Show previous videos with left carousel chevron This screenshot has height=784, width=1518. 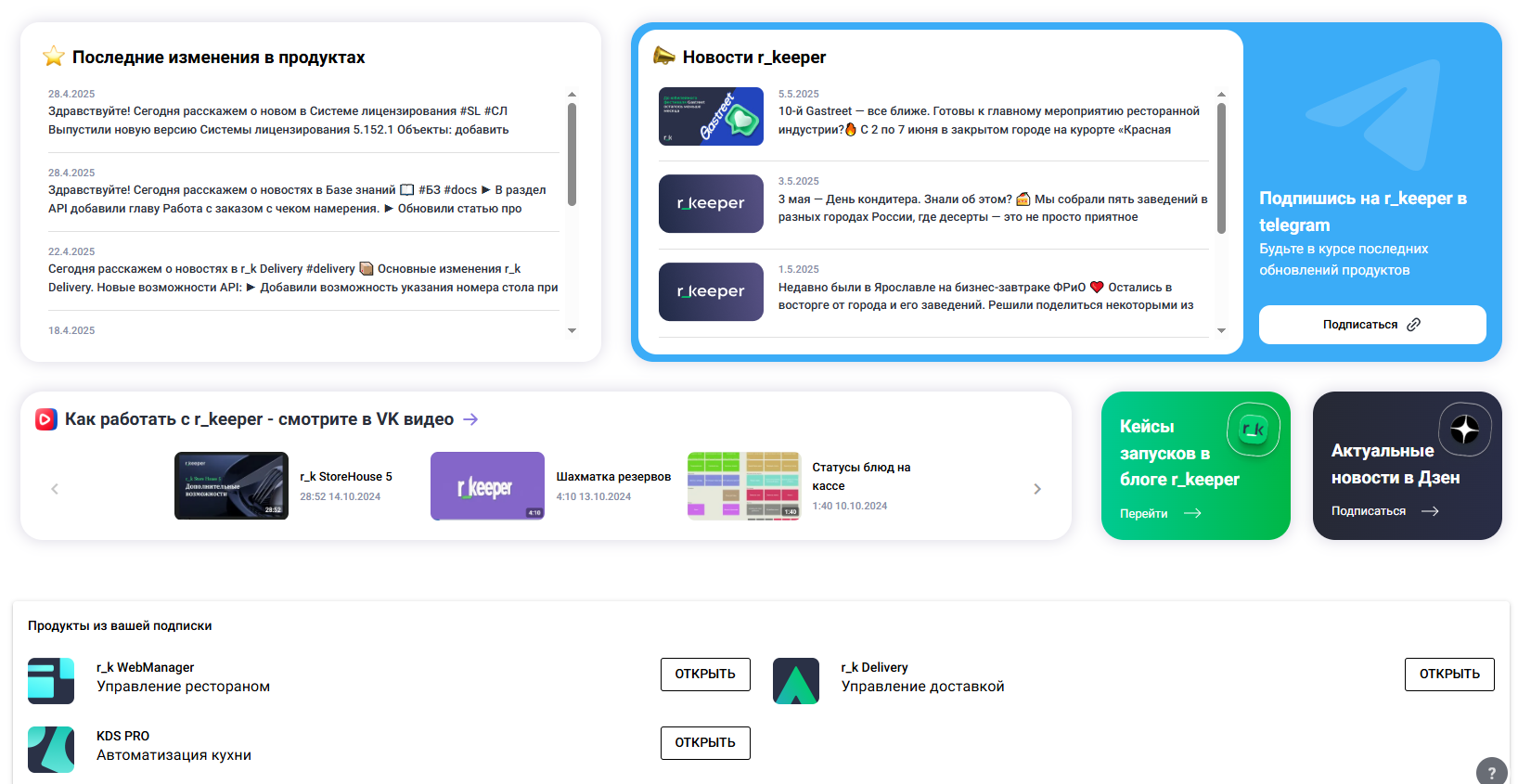click(55, 489)
